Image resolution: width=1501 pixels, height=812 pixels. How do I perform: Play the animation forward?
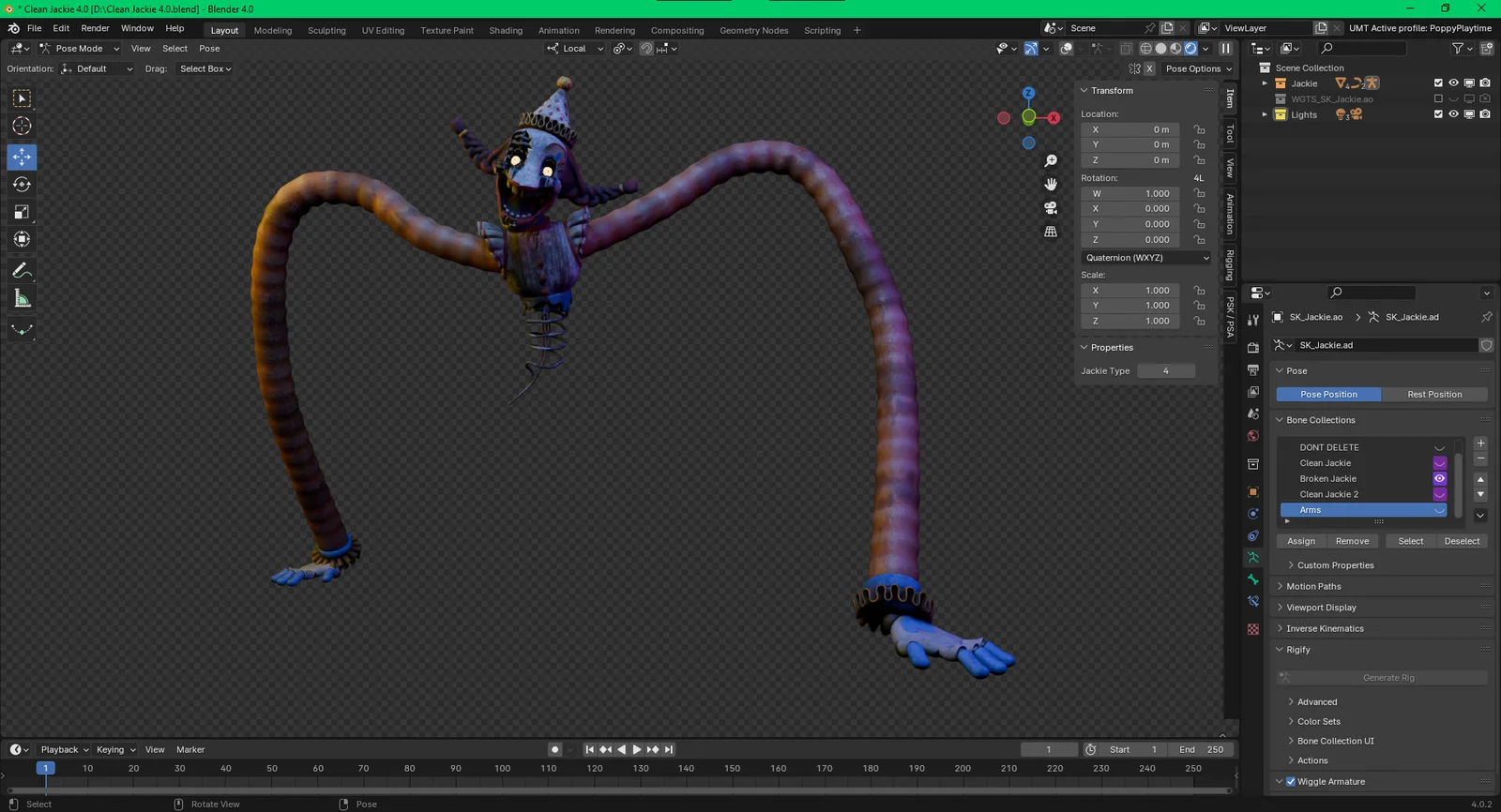[637, 749]
